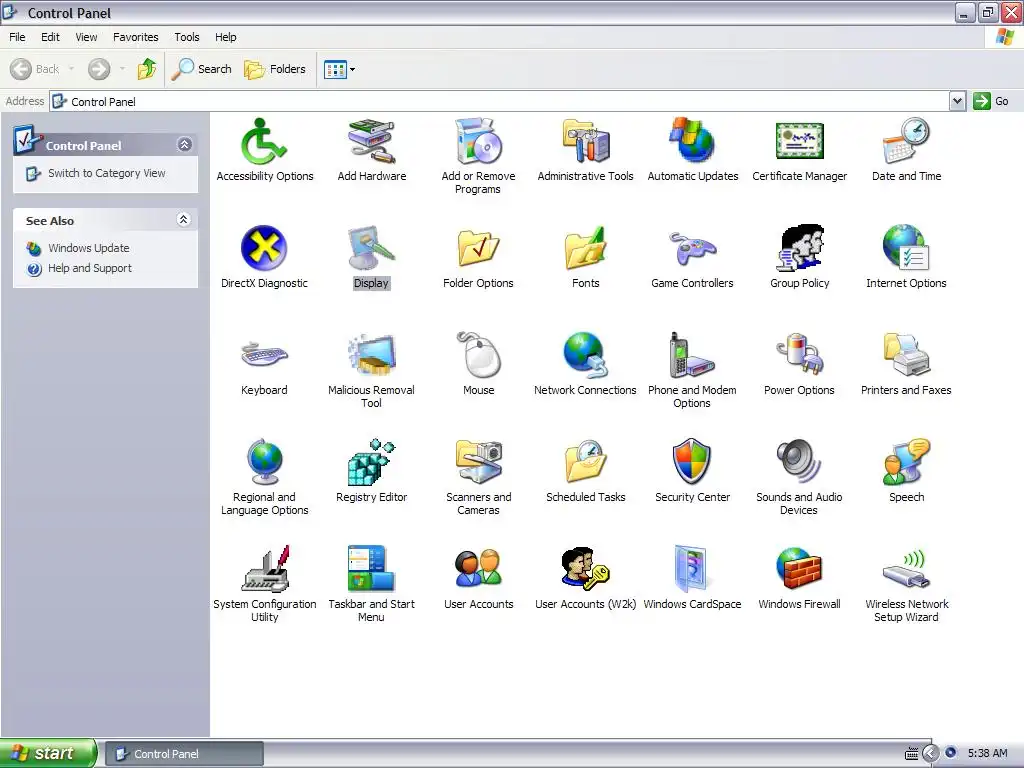This screenshot has height=768, width=1024.
Task: Select Wireless Network Setup Wizard icon
Action: (906, 569)
